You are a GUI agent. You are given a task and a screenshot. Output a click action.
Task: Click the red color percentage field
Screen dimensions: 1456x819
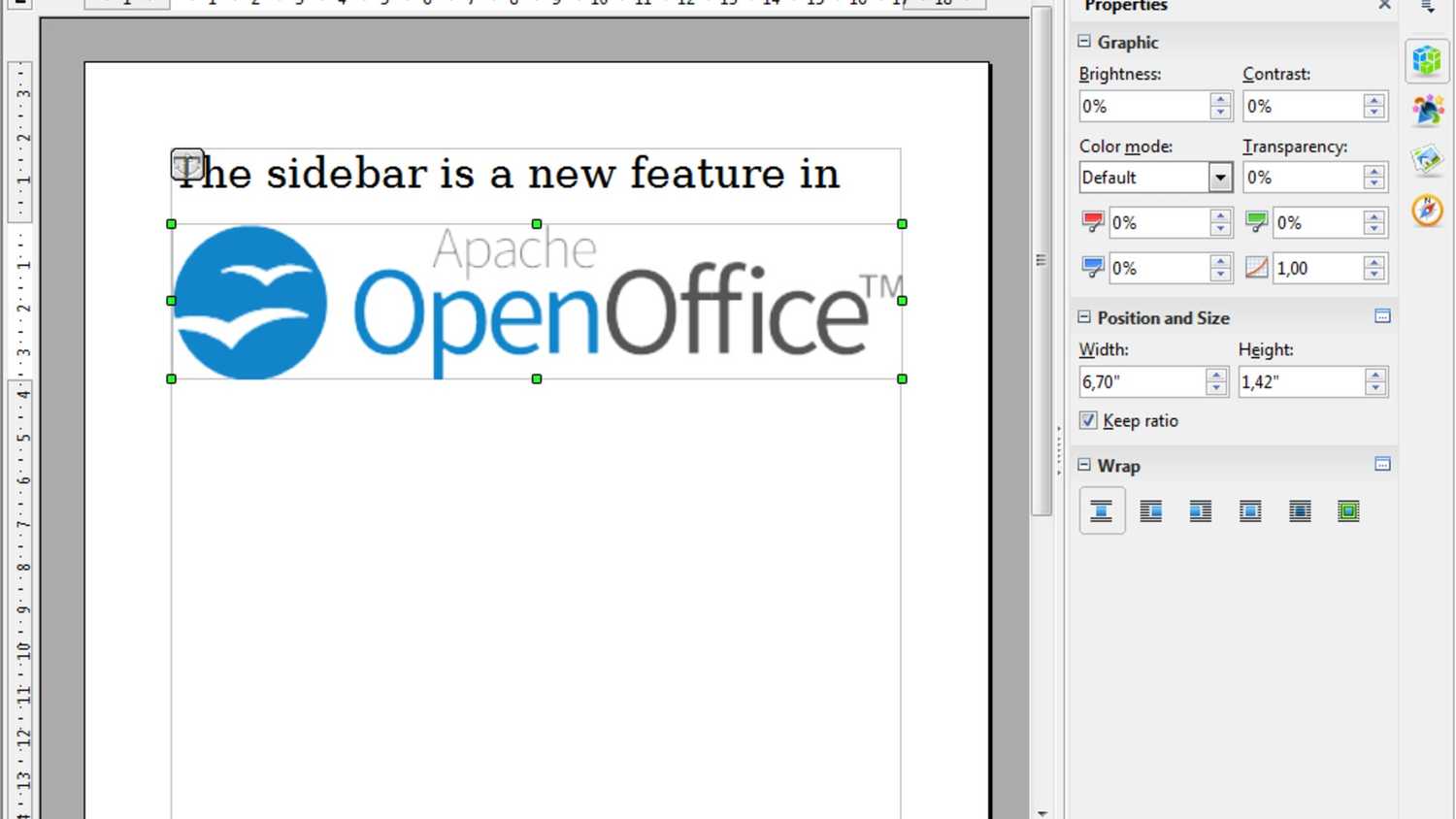pos(1160,222)
